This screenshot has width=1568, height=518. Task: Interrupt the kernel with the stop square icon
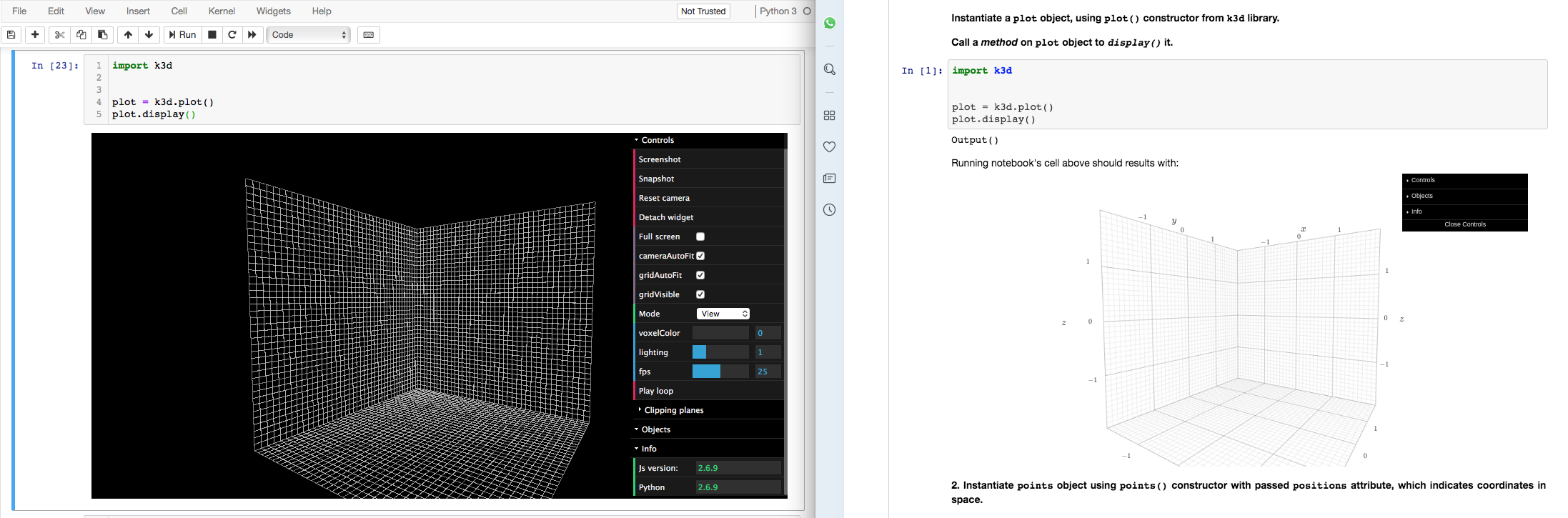point(212,34)
